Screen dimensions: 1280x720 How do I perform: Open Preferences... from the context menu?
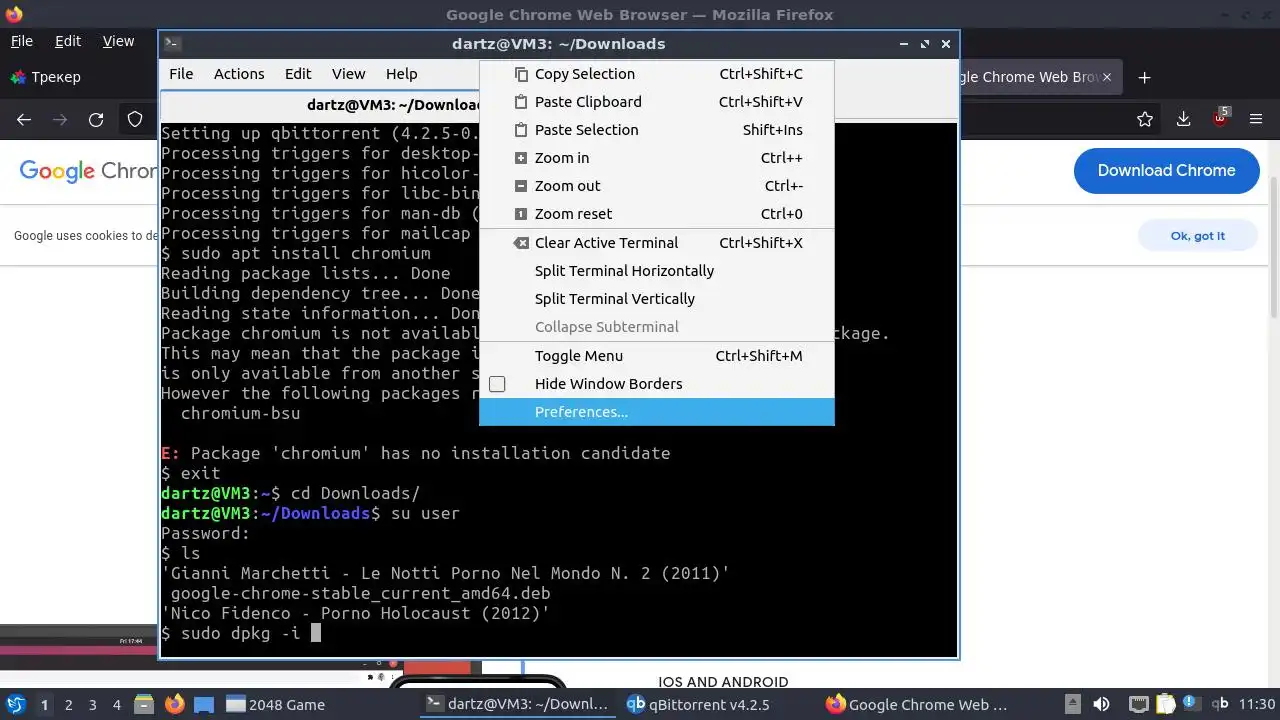(x=656, y=412)
